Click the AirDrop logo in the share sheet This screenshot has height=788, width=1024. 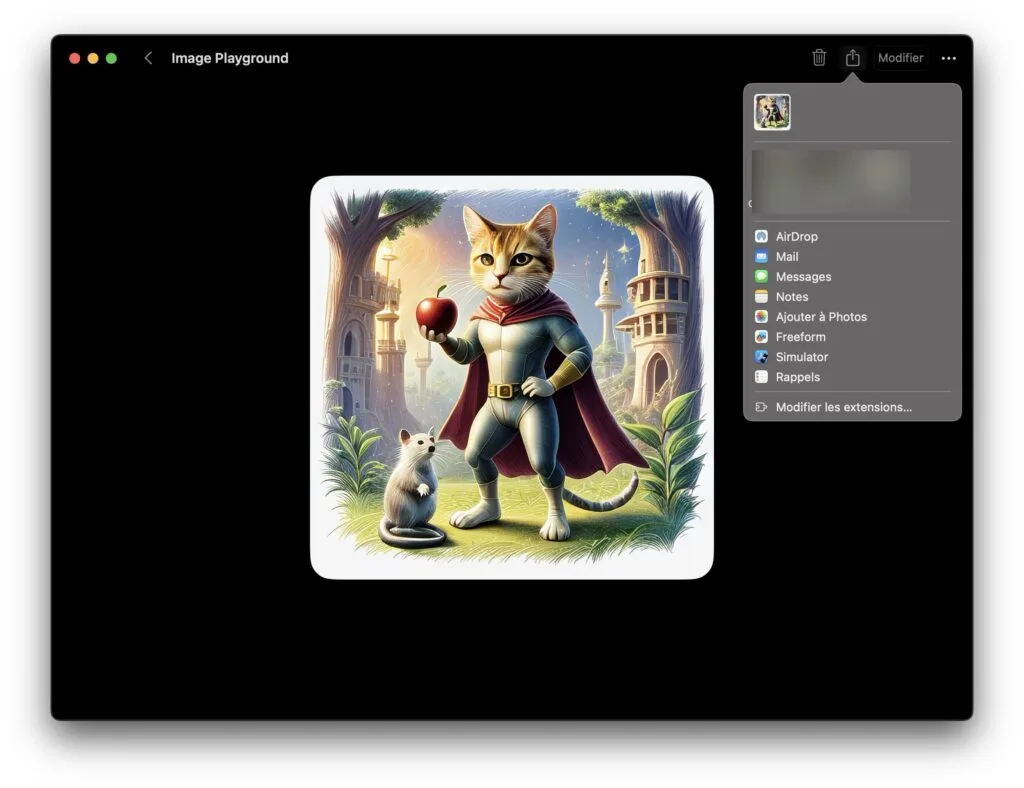tap(763, 236)
